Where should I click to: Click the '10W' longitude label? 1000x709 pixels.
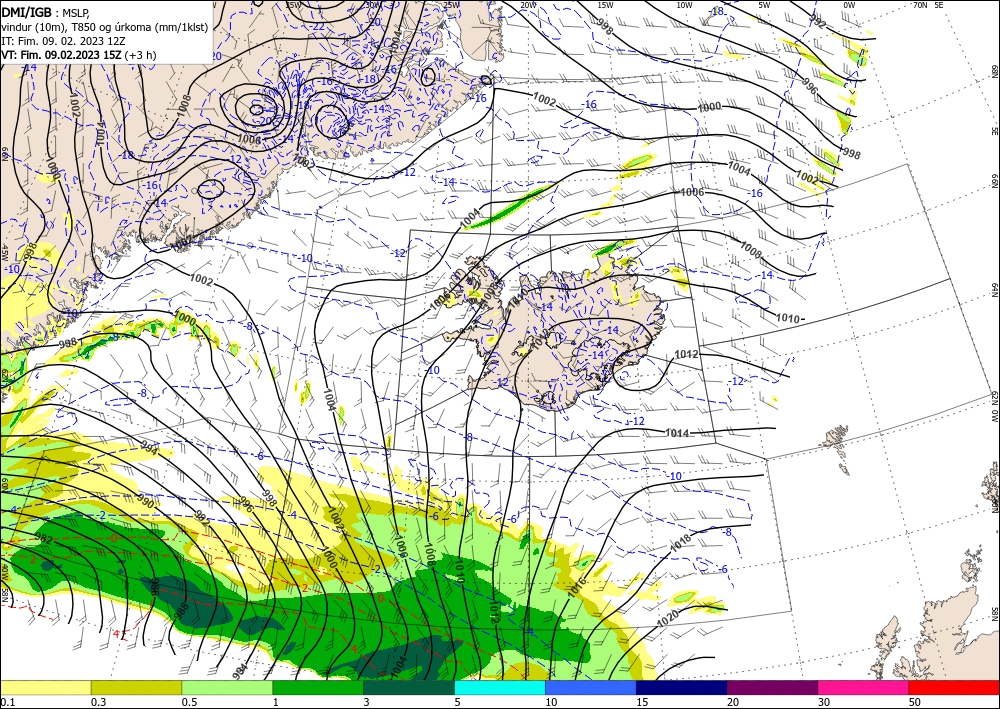pos(684,5)
